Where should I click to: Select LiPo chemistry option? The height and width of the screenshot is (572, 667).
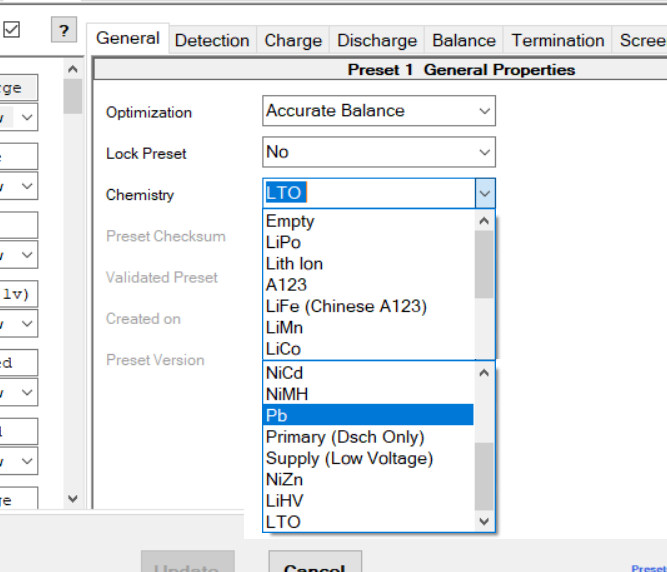[x=283, y=243]
